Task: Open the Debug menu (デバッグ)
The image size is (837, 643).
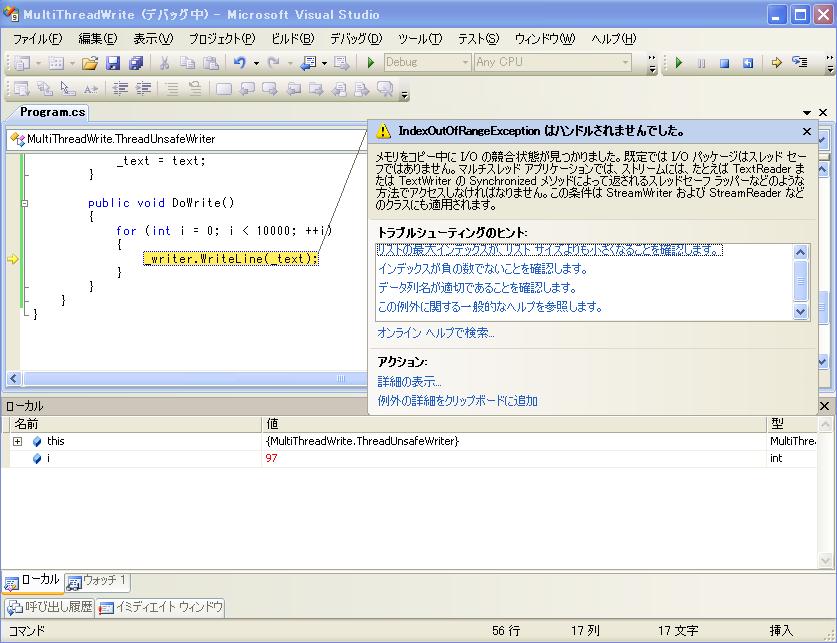Action: tap(355, 38)
